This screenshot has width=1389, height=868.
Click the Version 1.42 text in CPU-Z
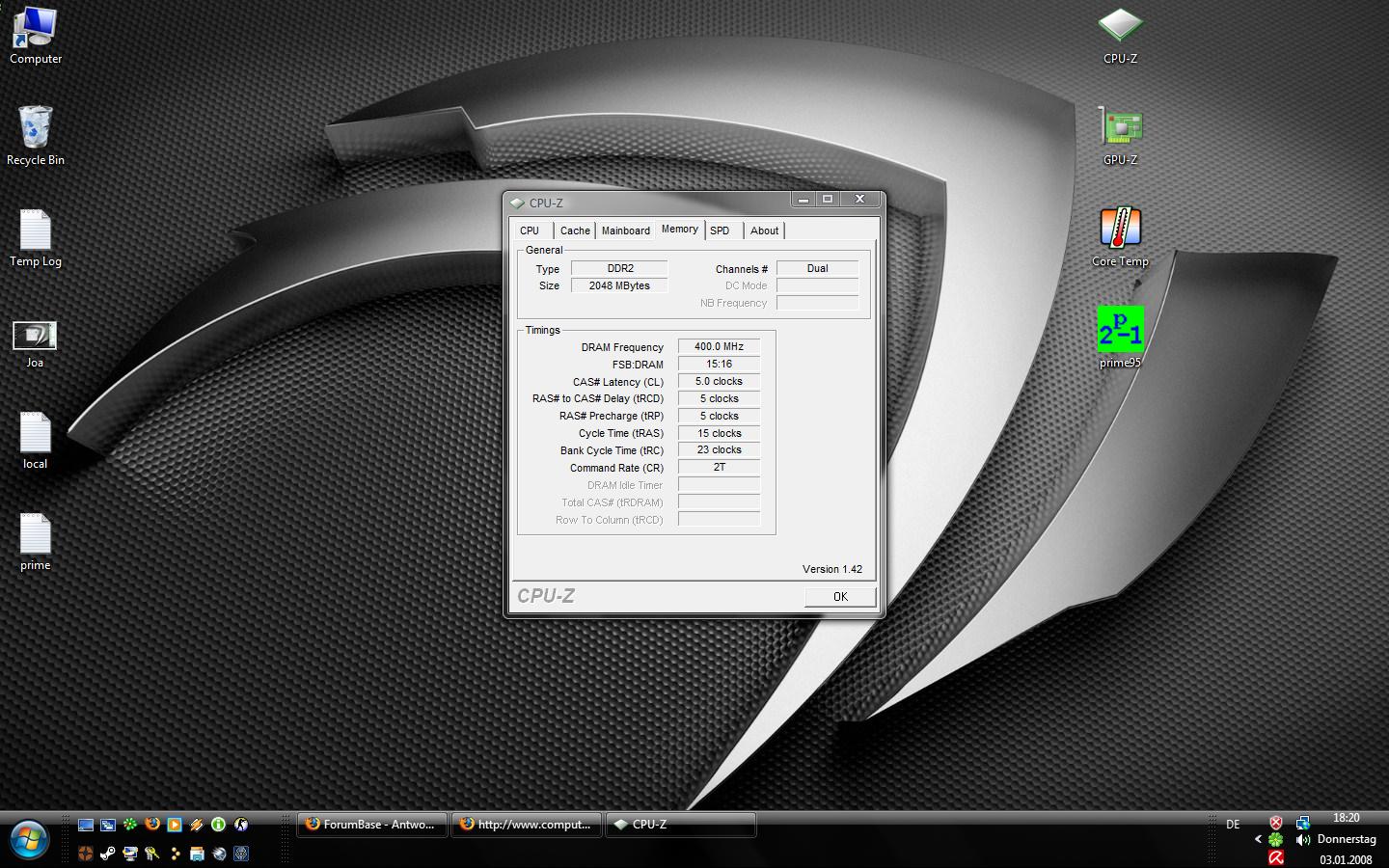pyautogui.click(x=832, y=569)
